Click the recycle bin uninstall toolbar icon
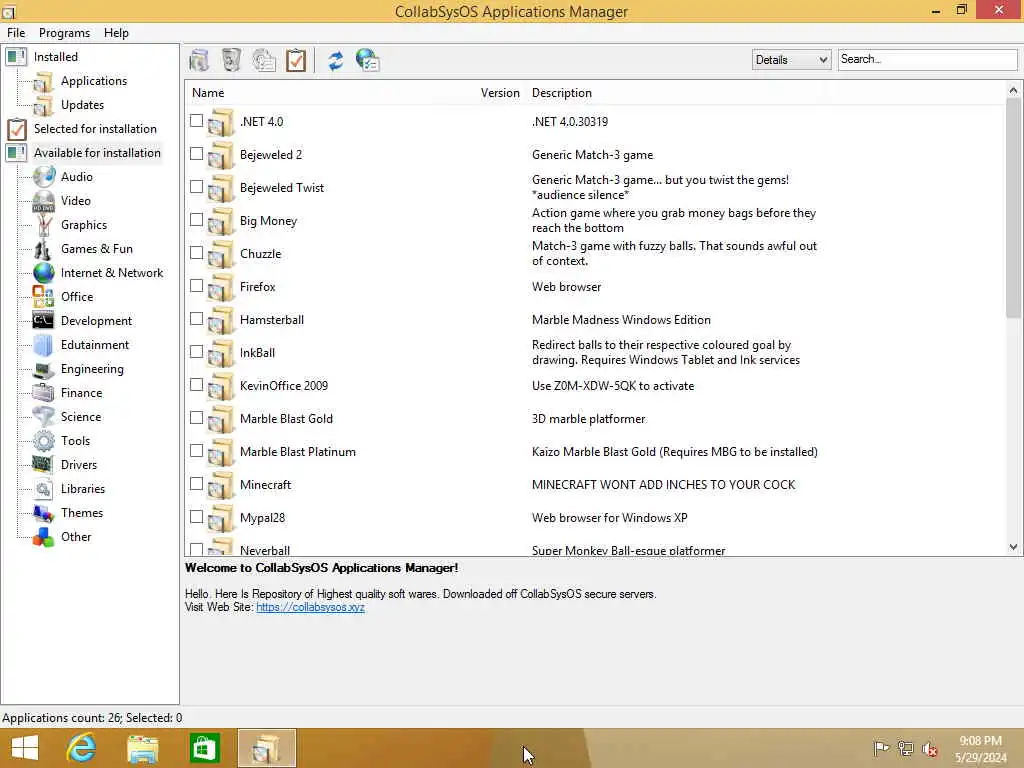 (x=231, y=60)
